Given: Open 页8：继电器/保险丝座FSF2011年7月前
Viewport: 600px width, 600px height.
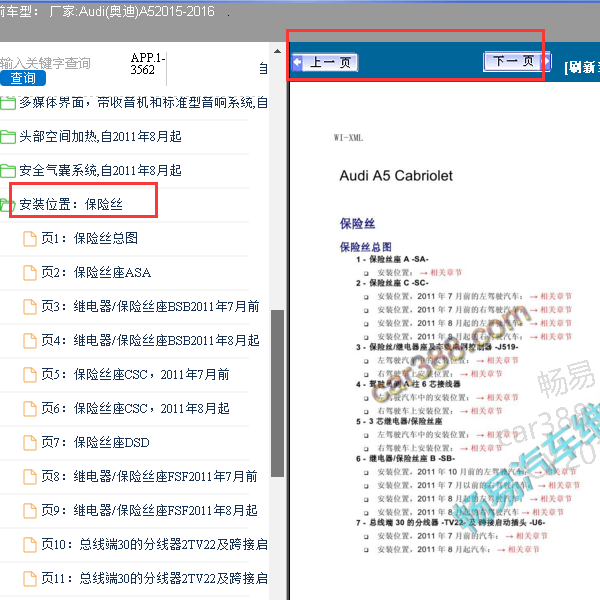Looking at the screenshot, I should (149, 476).
